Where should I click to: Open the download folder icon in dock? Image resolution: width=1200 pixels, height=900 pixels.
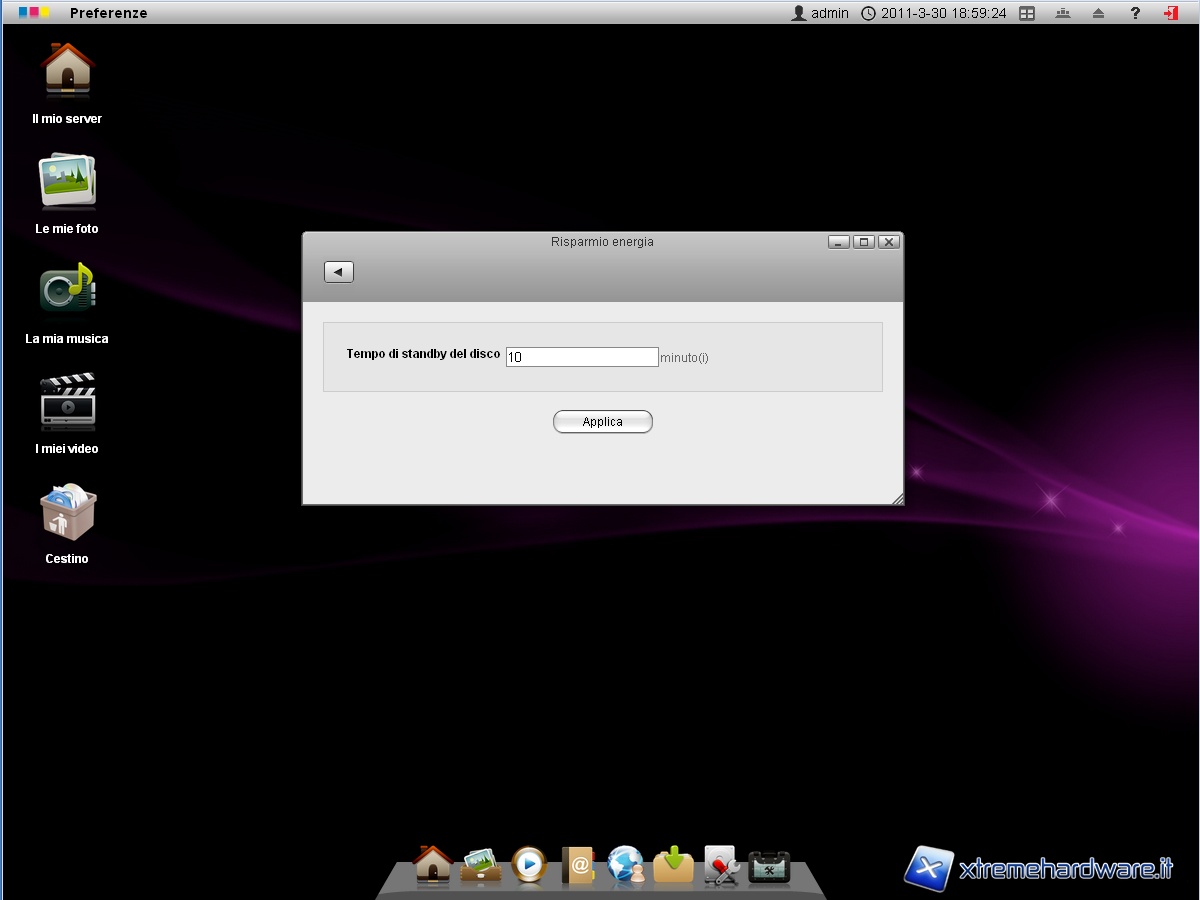[674, 865]
